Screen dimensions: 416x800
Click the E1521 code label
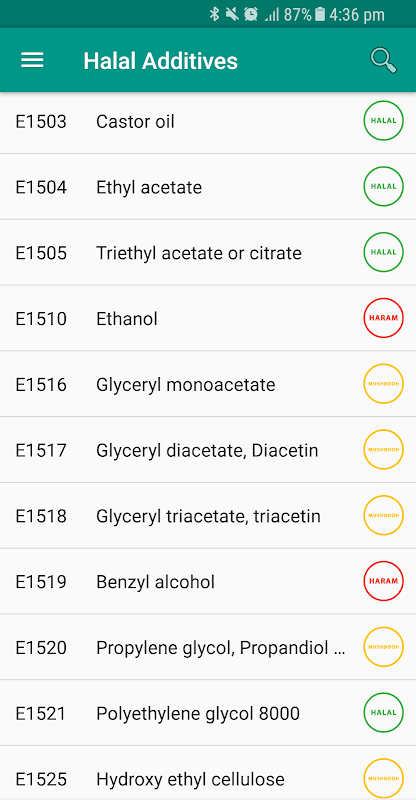tap(41, 713)
